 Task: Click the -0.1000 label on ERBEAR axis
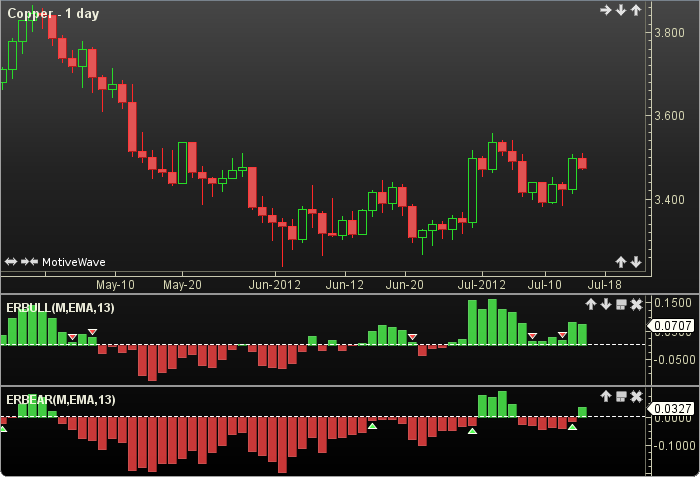(674, 446)
